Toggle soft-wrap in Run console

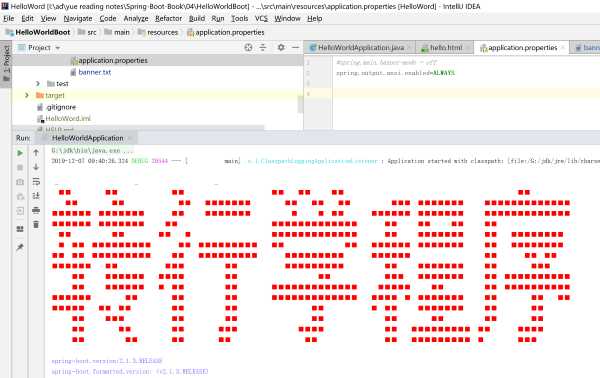click(x=36, y=181)
